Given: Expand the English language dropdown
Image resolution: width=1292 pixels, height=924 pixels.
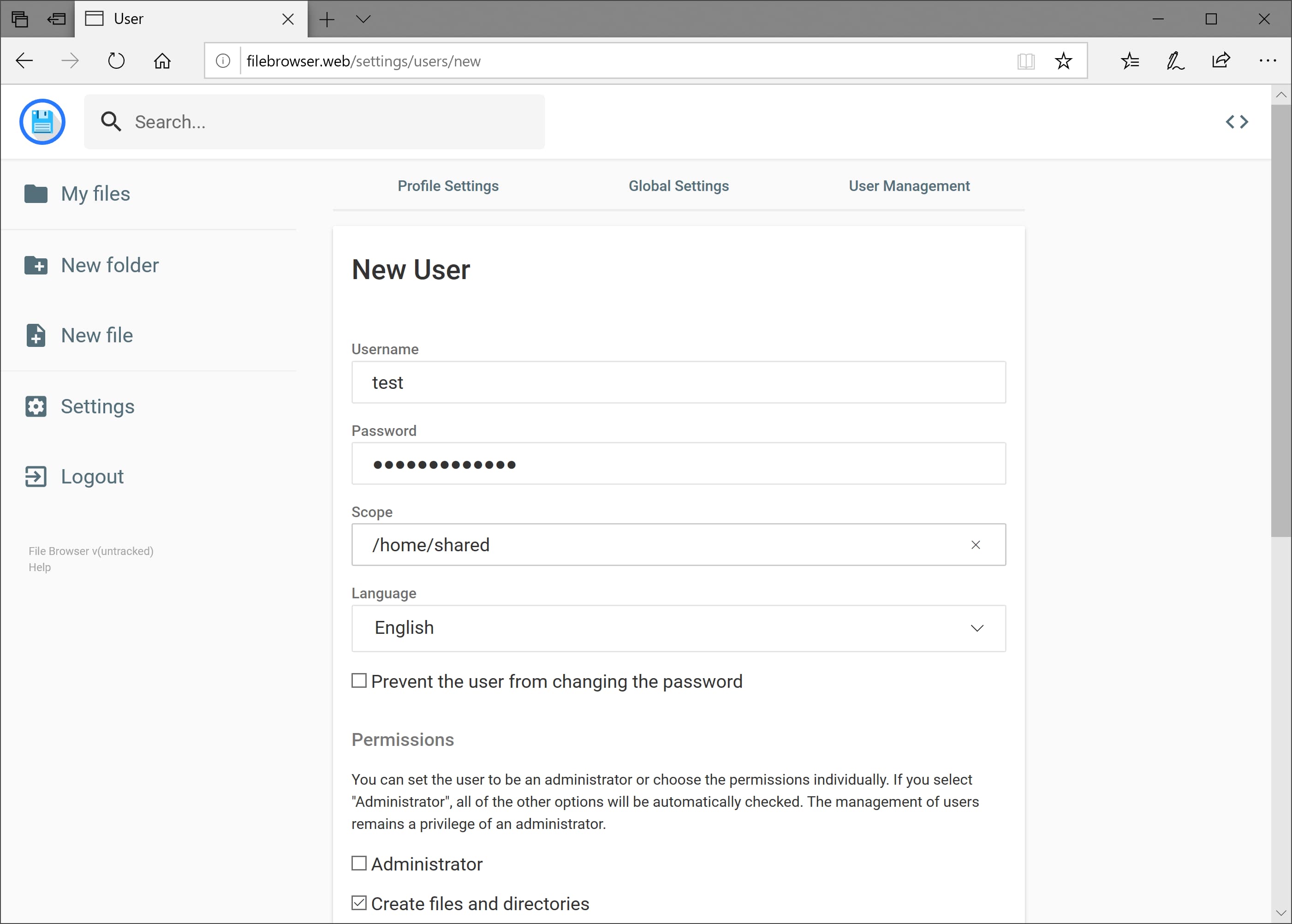Looking at the screenshot, I should click(679, 628).
